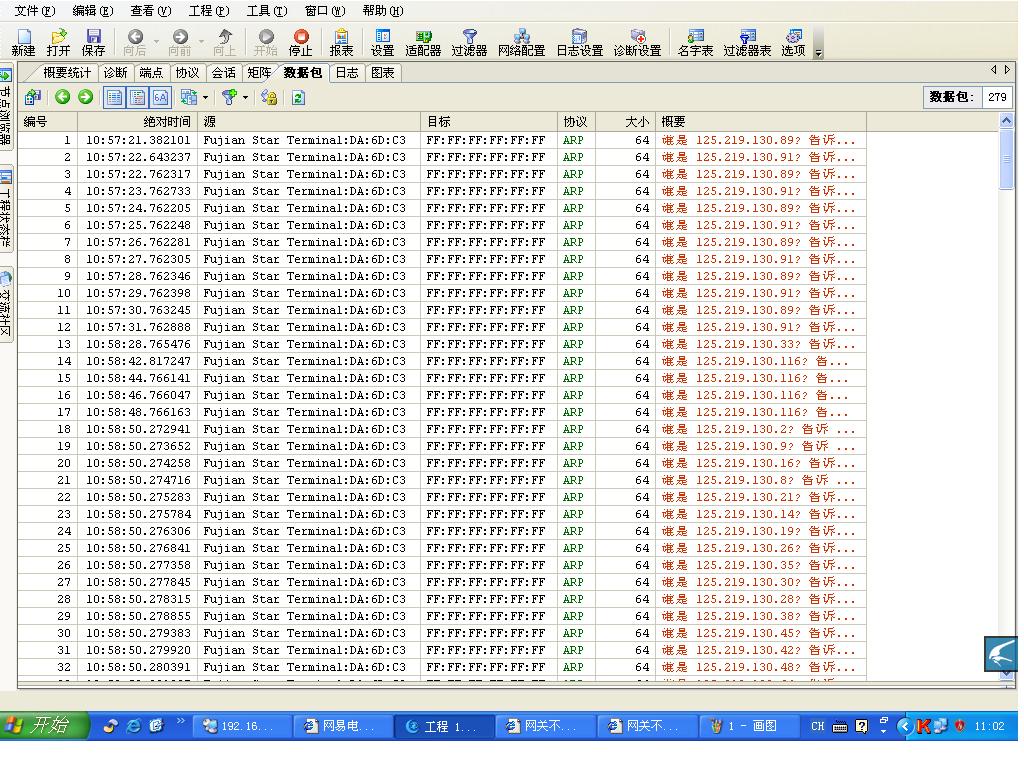Viewport: 1024px width, 768px height.
Task: Open the export packets dropdown arrow
Action: [x=205, y=98]
